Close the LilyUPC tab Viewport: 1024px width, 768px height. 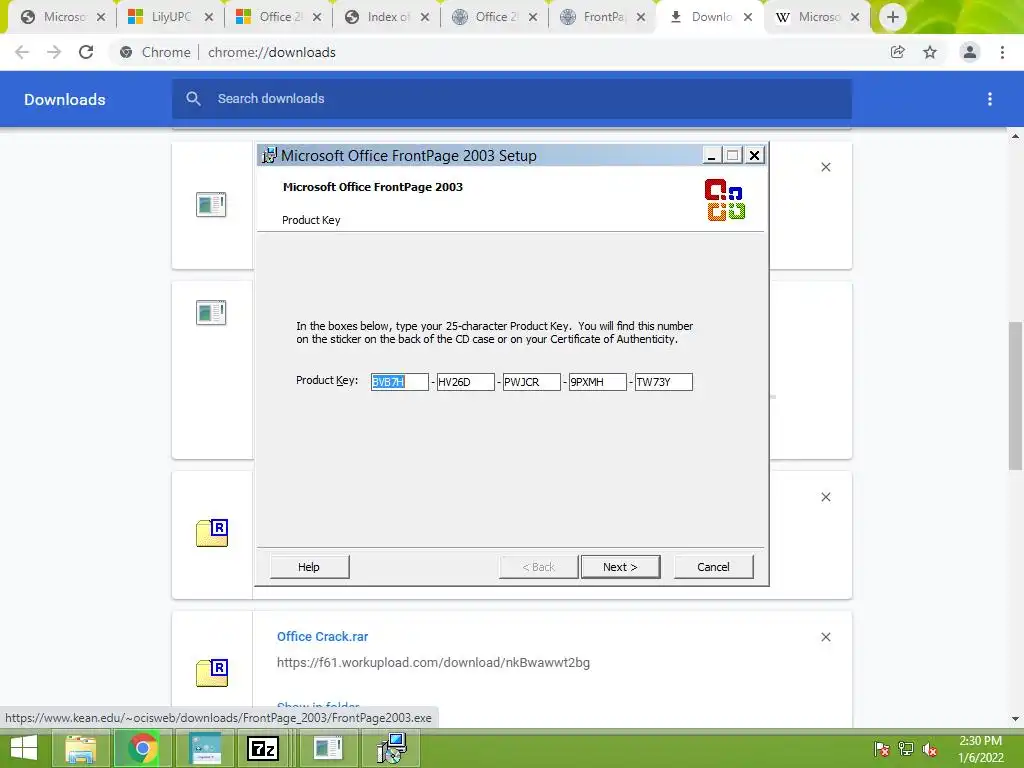click(x=209, y=17)
